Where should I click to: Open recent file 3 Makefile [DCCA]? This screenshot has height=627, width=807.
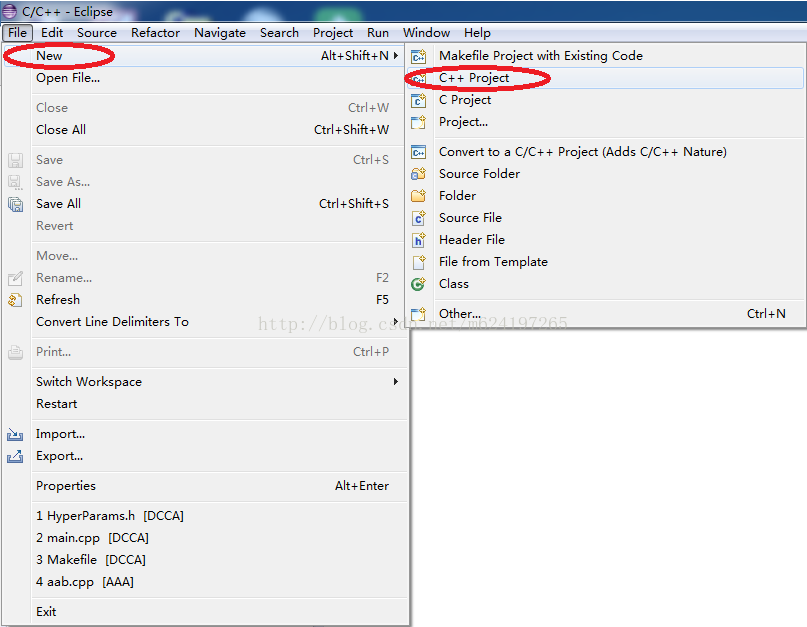[205, 560]
